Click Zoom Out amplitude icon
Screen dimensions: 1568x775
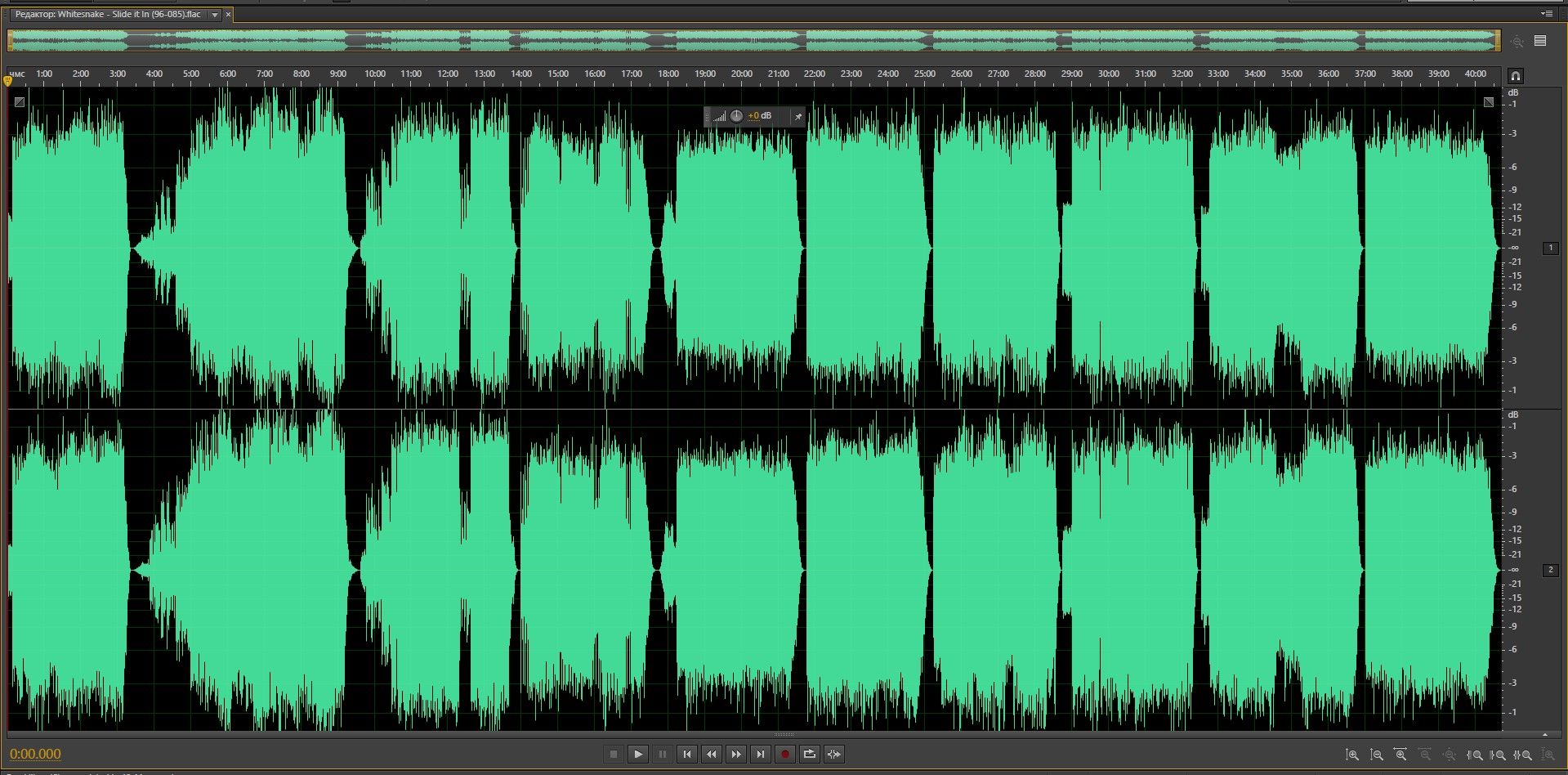[1376, 755]
